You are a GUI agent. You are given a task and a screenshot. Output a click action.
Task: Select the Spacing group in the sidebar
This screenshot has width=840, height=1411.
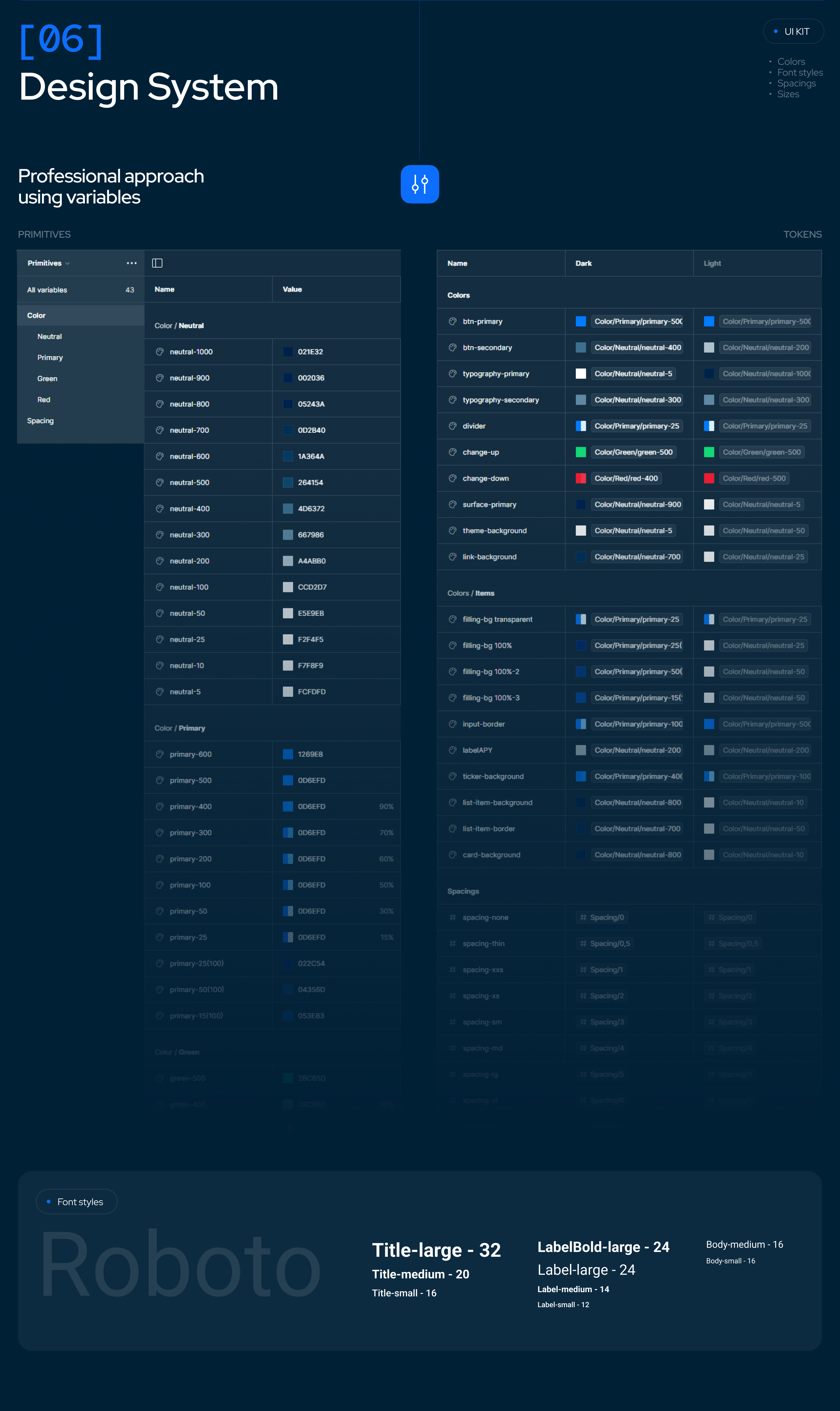[40, 421]
